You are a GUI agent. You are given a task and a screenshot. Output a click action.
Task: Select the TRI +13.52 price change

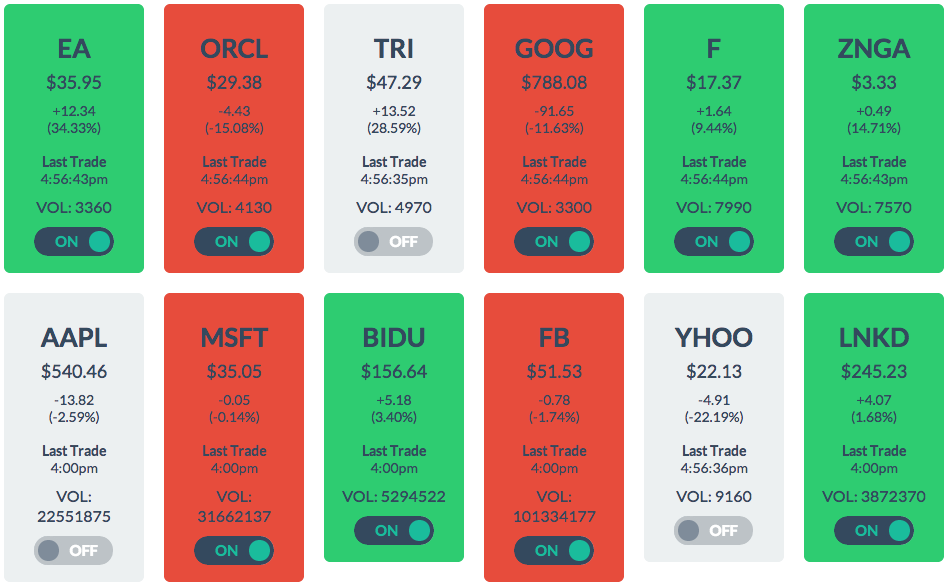click(x=394, y=111)
